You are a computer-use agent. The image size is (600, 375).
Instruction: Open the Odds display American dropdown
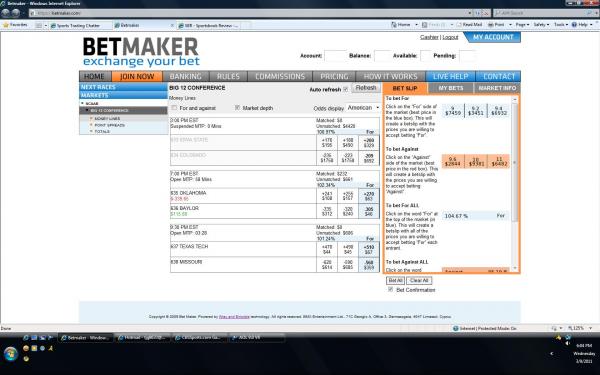point(363,108)
